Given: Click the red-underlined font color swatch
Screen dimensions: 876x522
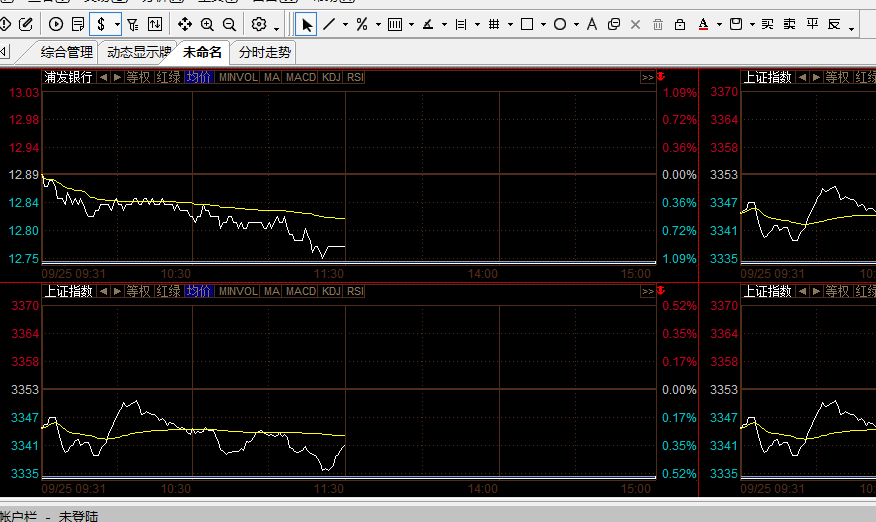Looking at the screenshot, I should click(704, 24).
